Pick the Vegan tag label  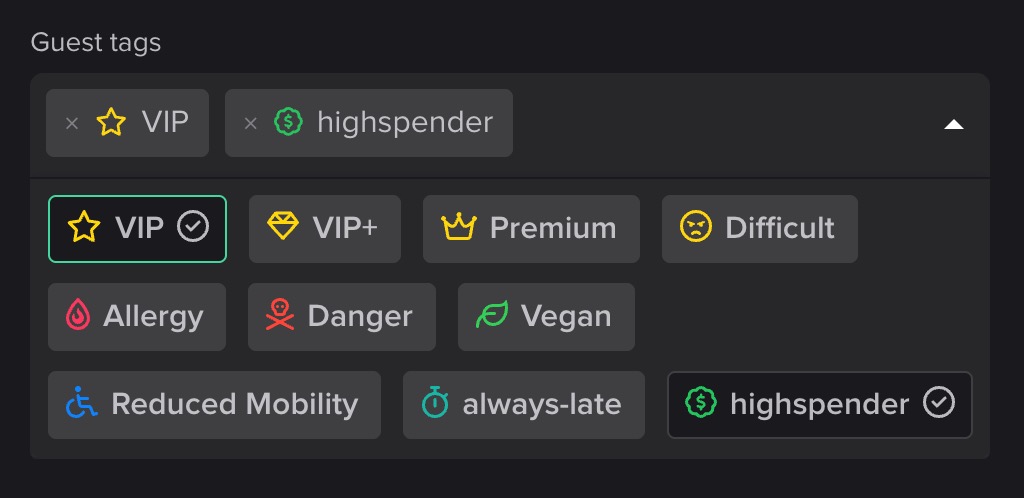(566, 316)
